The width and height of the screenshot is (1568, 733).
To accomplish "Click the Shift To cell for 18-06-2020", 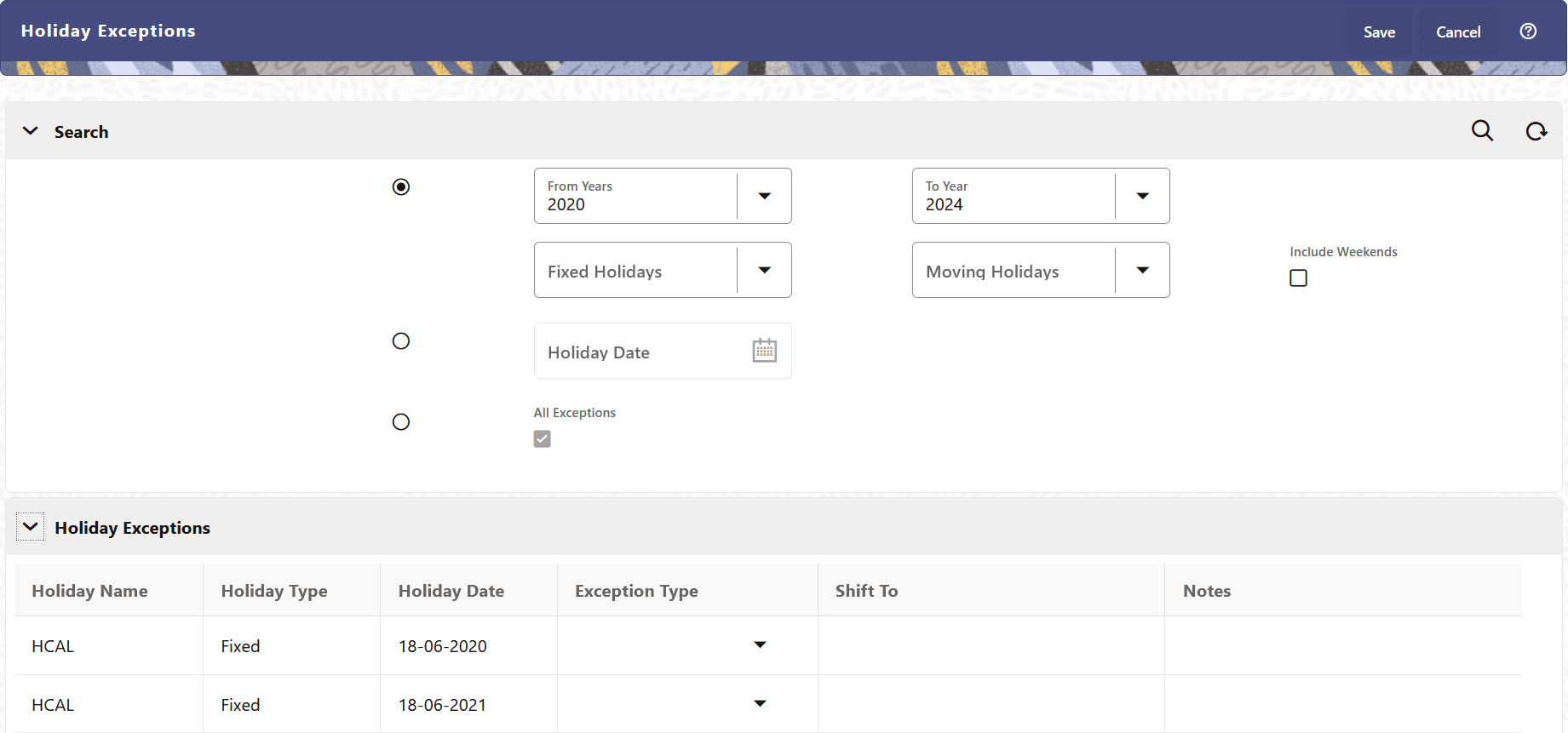I will point(991,645).
